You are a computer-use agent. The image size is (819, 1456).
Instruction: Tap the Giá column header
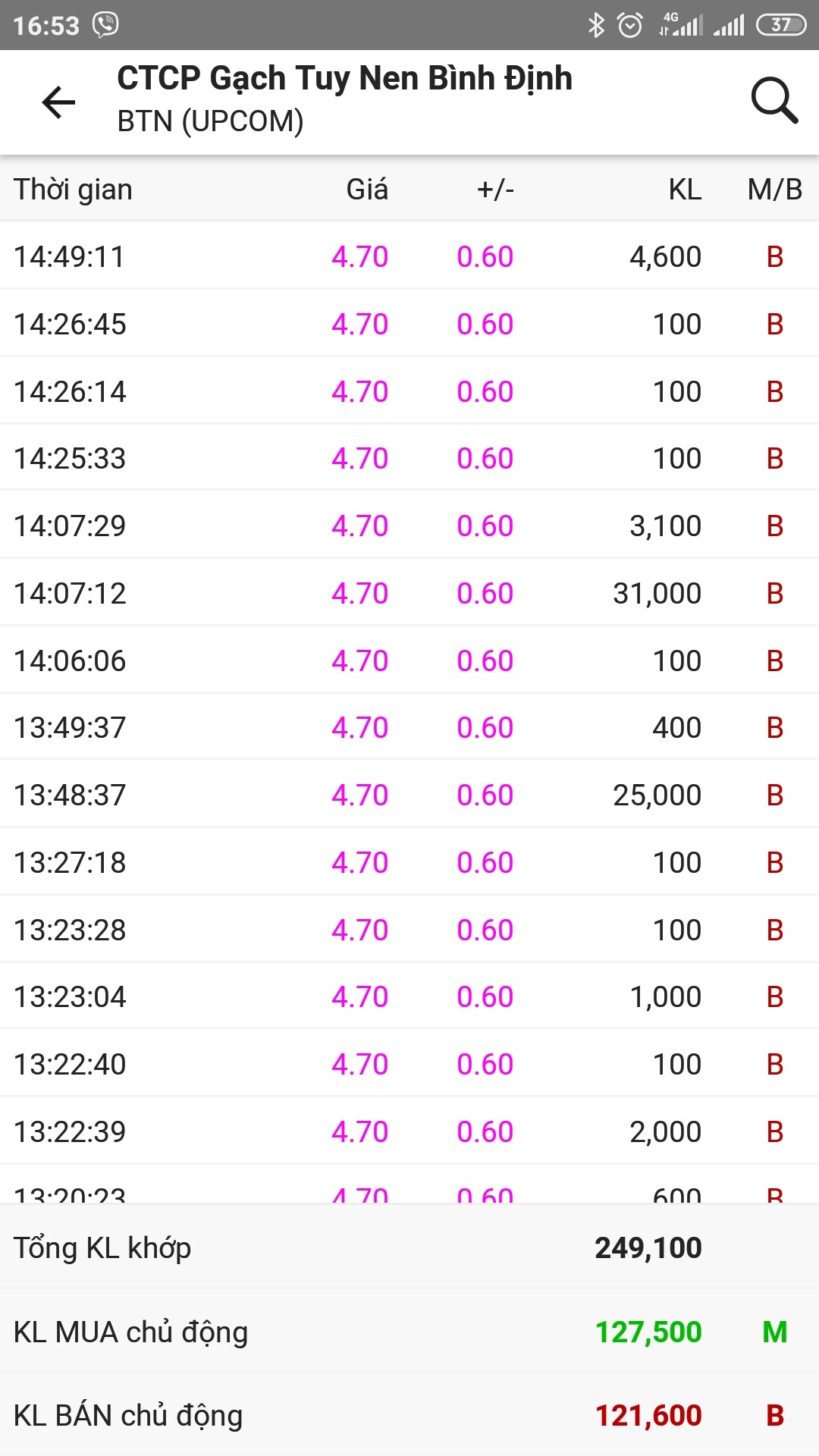367,190
